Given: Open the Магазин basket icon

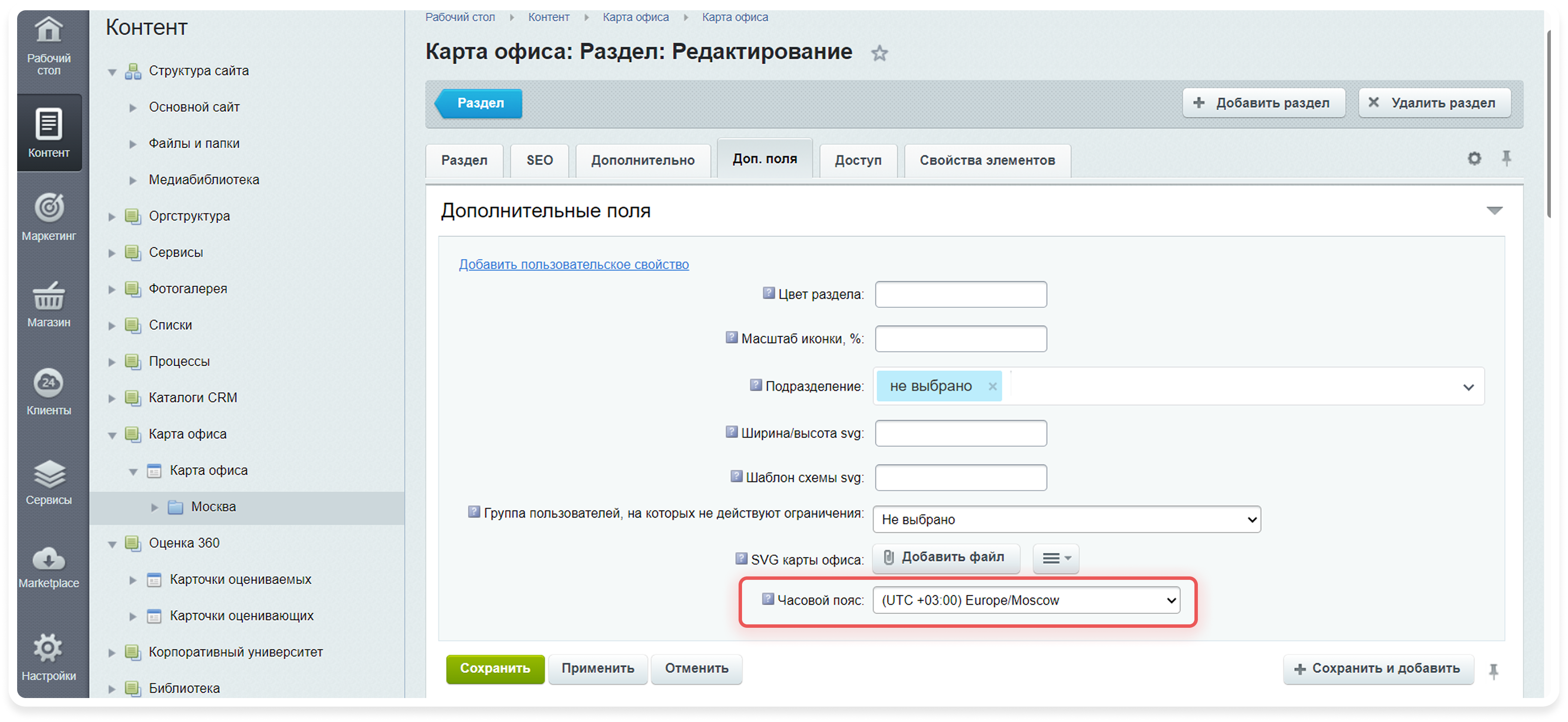Looking at the screenshot, I should pyautogui.click(x=49, y=297).
